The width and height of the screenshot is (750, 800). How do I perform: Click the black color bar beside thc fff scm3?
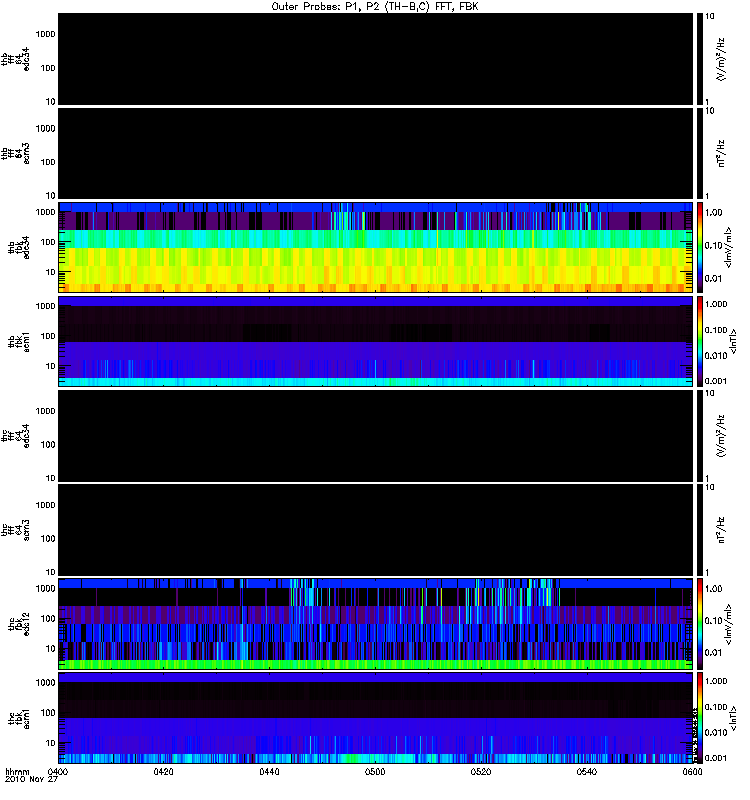tap(700, 530)
